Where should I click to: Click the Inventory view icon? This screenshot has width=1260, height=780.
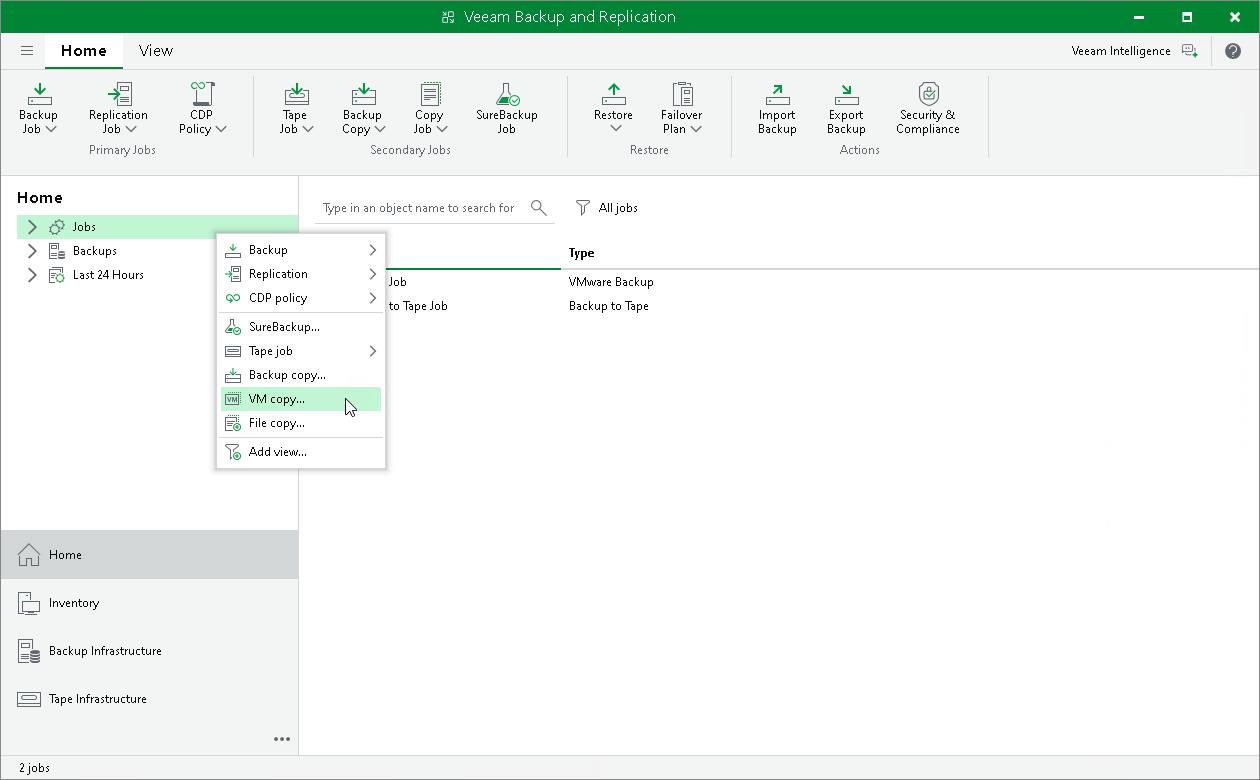(x=29, y=603)
